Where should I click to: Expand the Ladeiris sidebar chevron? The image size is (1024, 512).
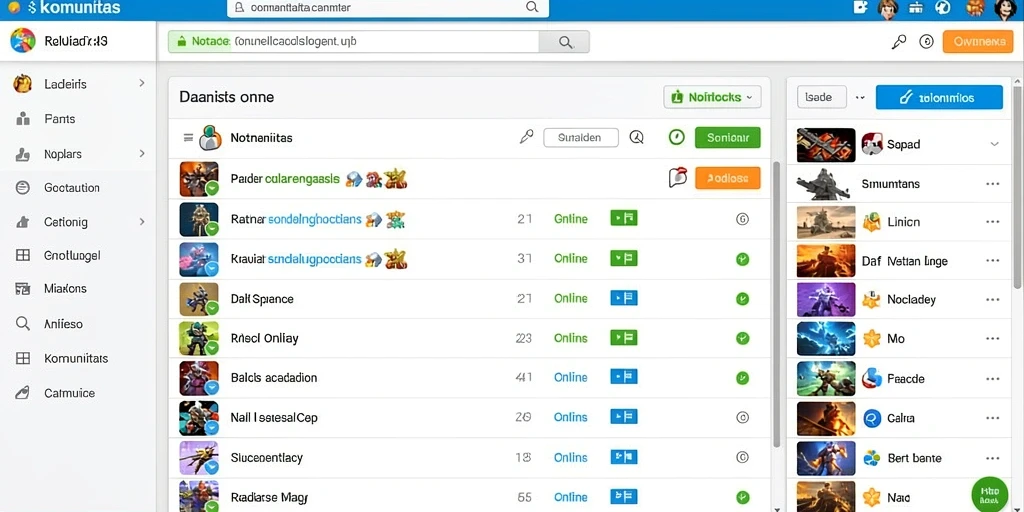pyautogui.click(x=142, y=84)
